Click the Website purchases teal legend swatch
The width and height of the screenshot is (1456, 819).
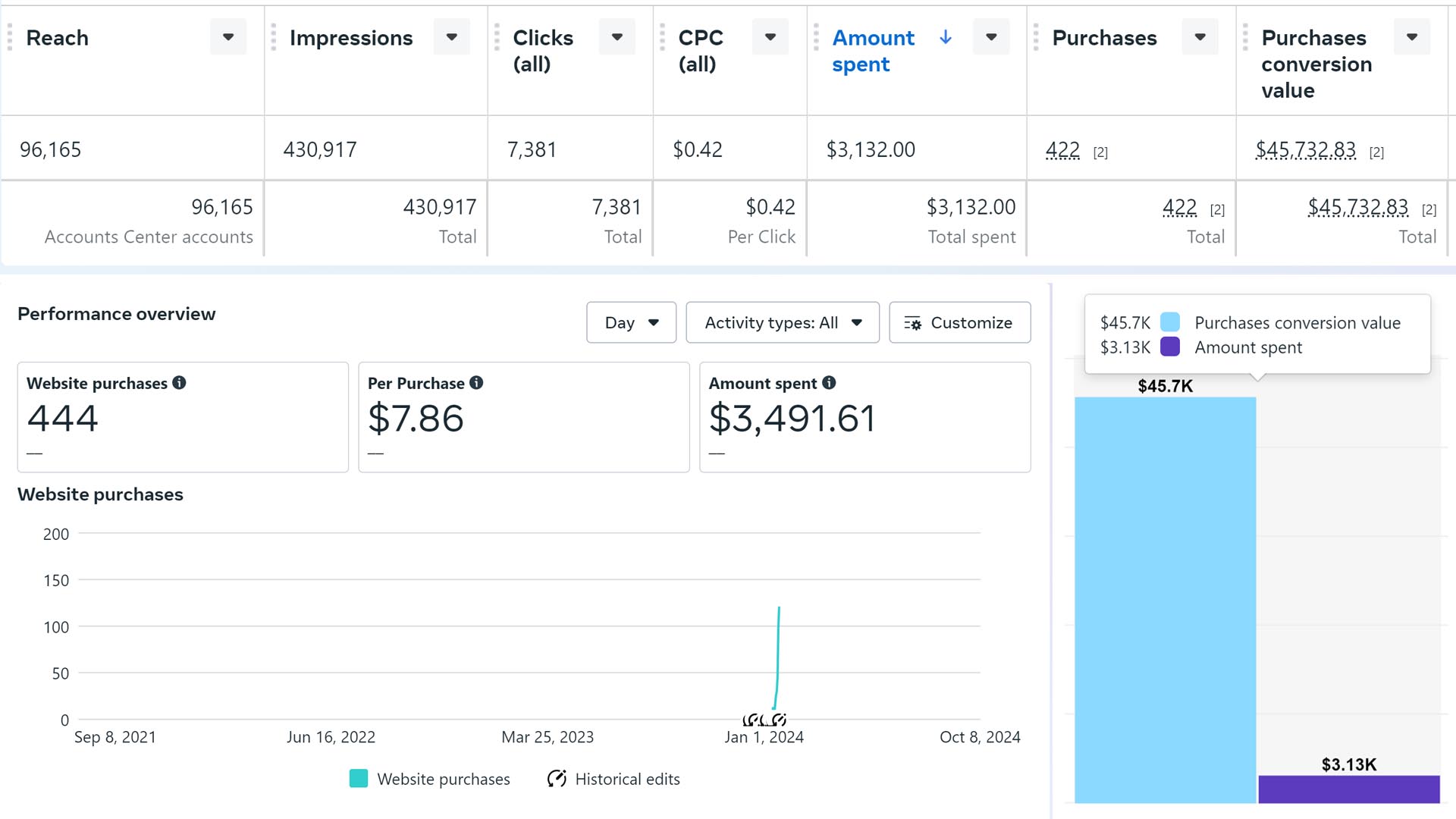tap(359, 779)
